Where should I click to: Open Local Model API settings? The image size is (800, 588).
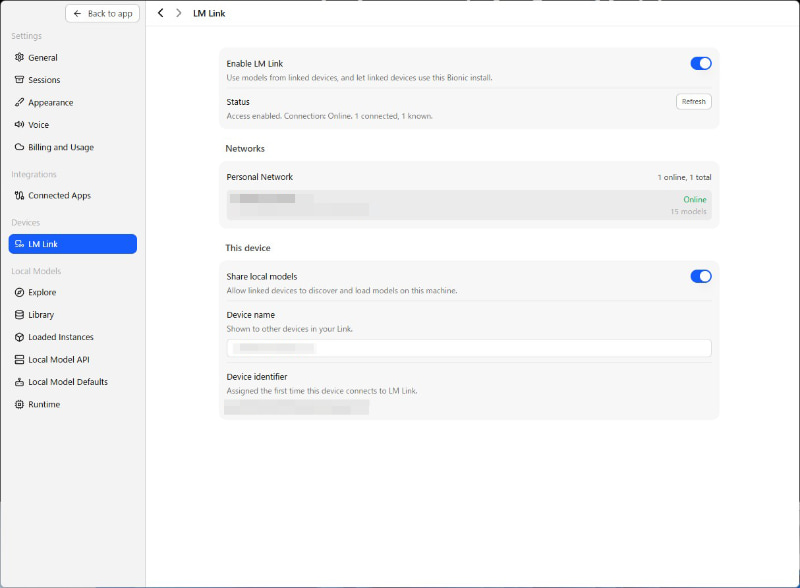pyautogui.click(x=72, y=360)
